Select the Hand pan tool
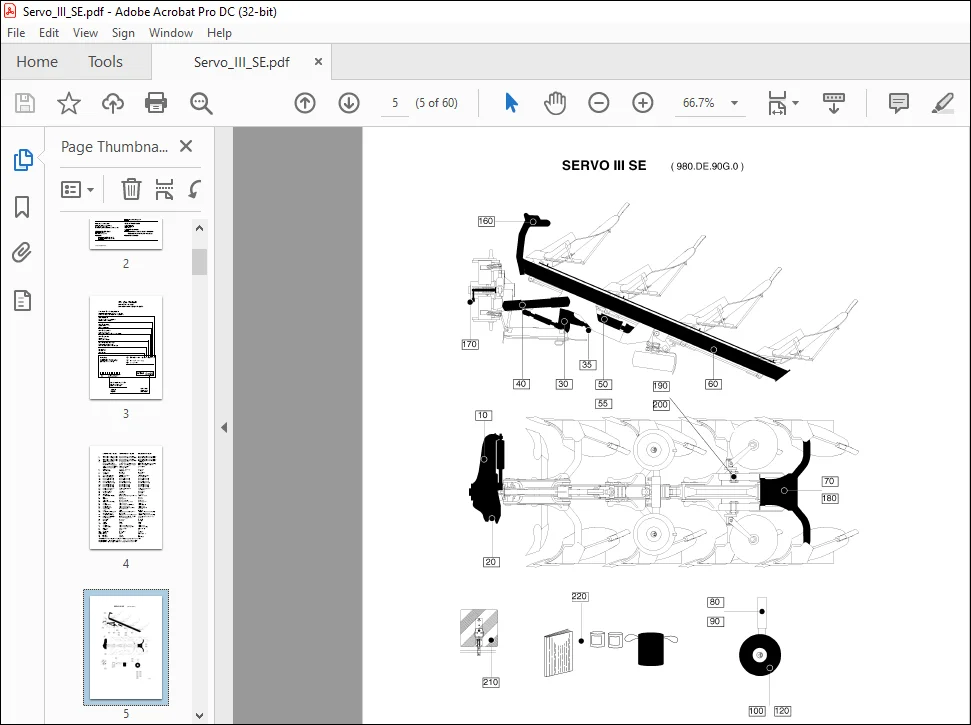The height and width of the screenshot is (725, 971). 555,103
